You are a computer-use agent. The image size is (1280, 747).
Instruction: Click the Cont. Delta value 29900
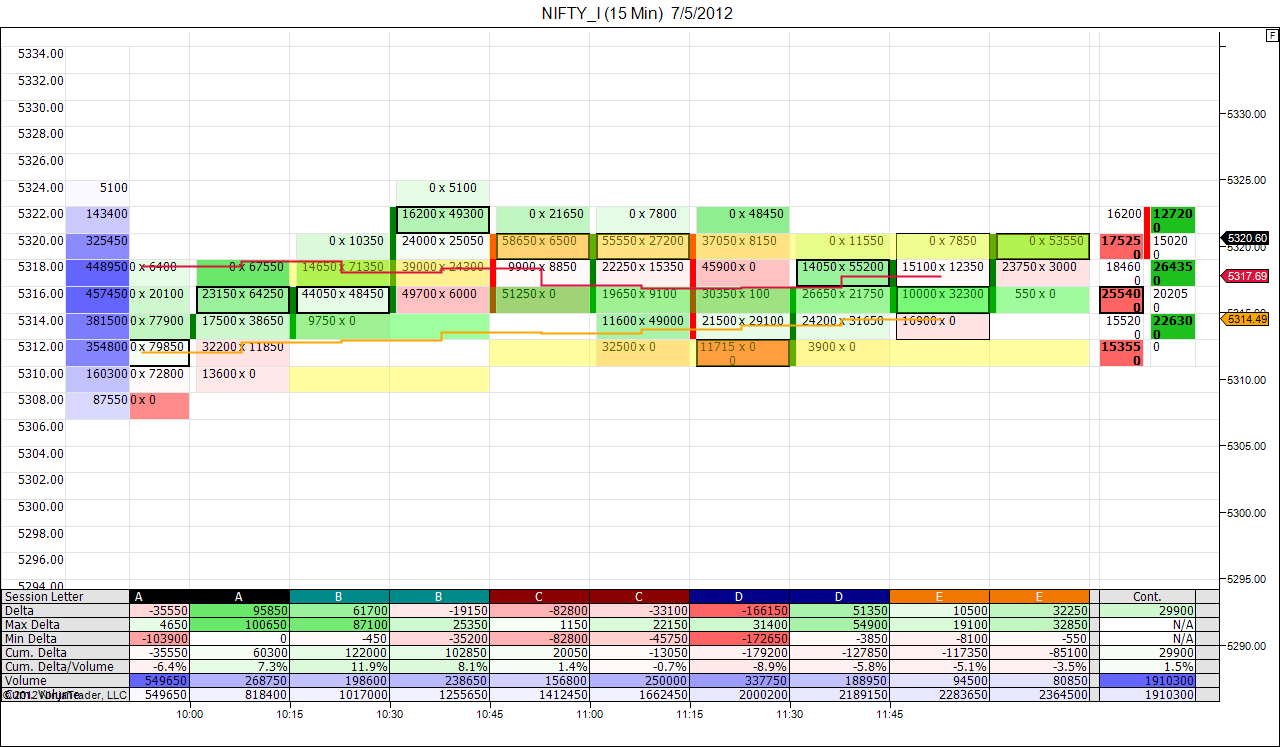tap(1147, 611)
